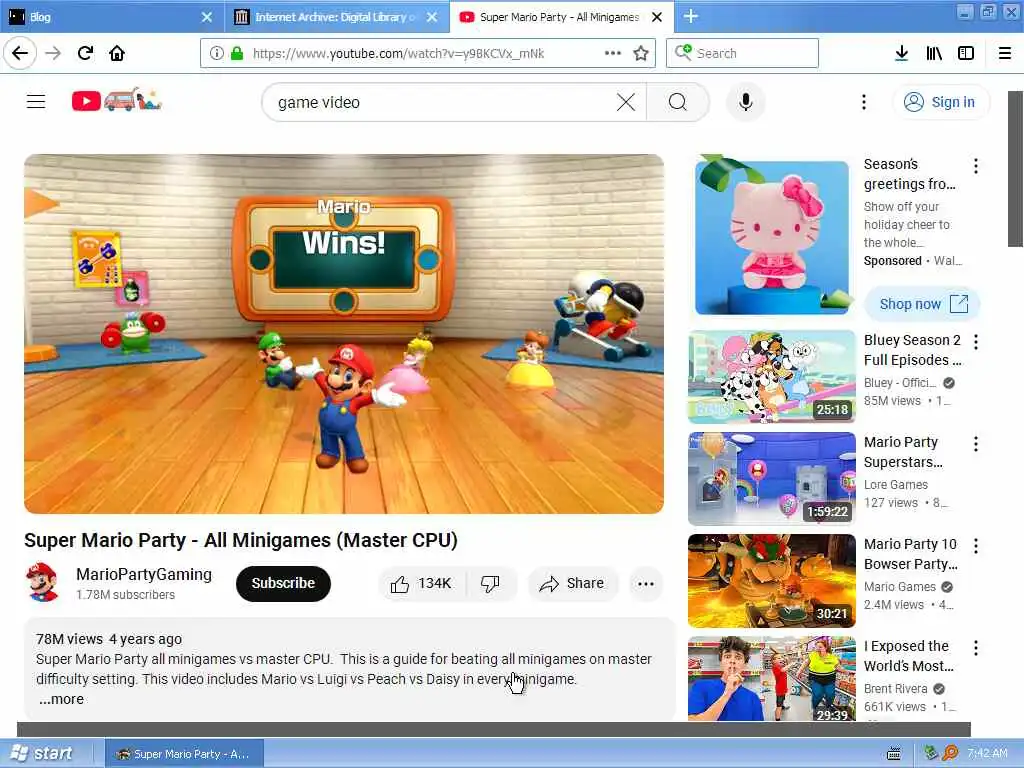Image resolution: width=1024 pixels, height=768 pixels.
Task: Open options menu for Mario Party 10 video
Action: 976,546
